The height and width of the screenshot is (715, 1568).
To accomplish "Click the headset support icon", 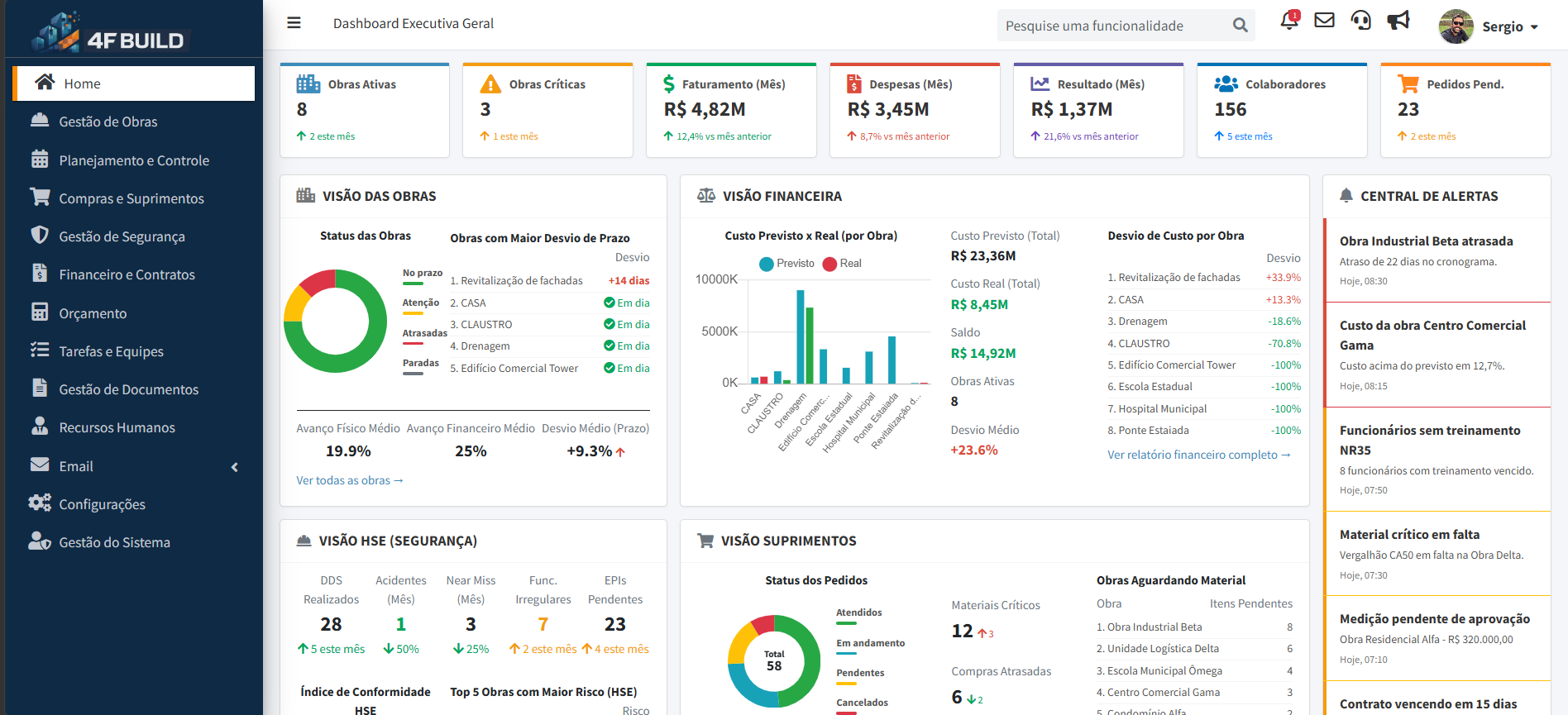I will click(1360, 20).
